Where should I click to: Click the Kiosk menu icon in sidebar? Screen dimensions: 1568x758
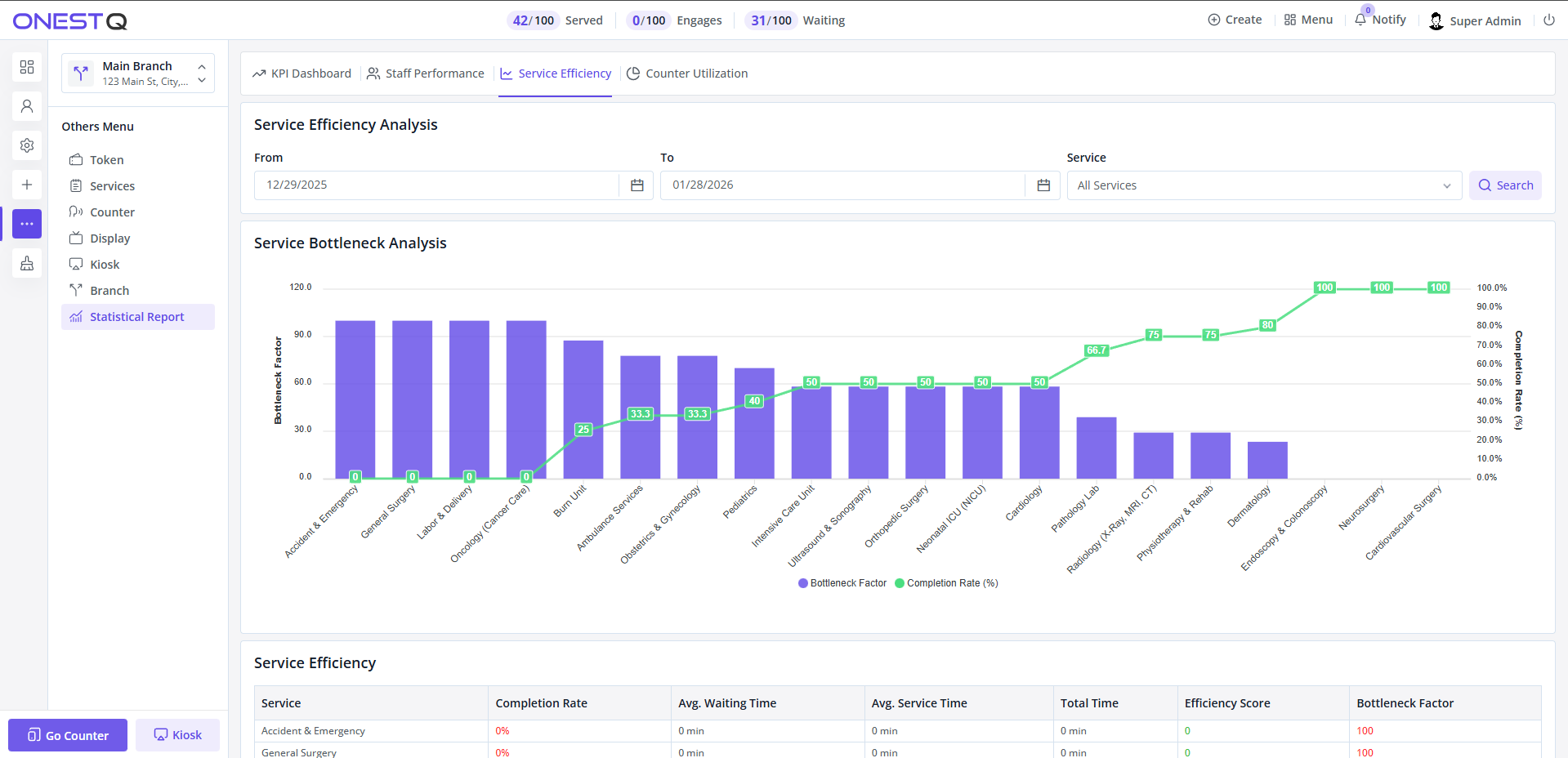pyautogui.click(x=76, y=264)
